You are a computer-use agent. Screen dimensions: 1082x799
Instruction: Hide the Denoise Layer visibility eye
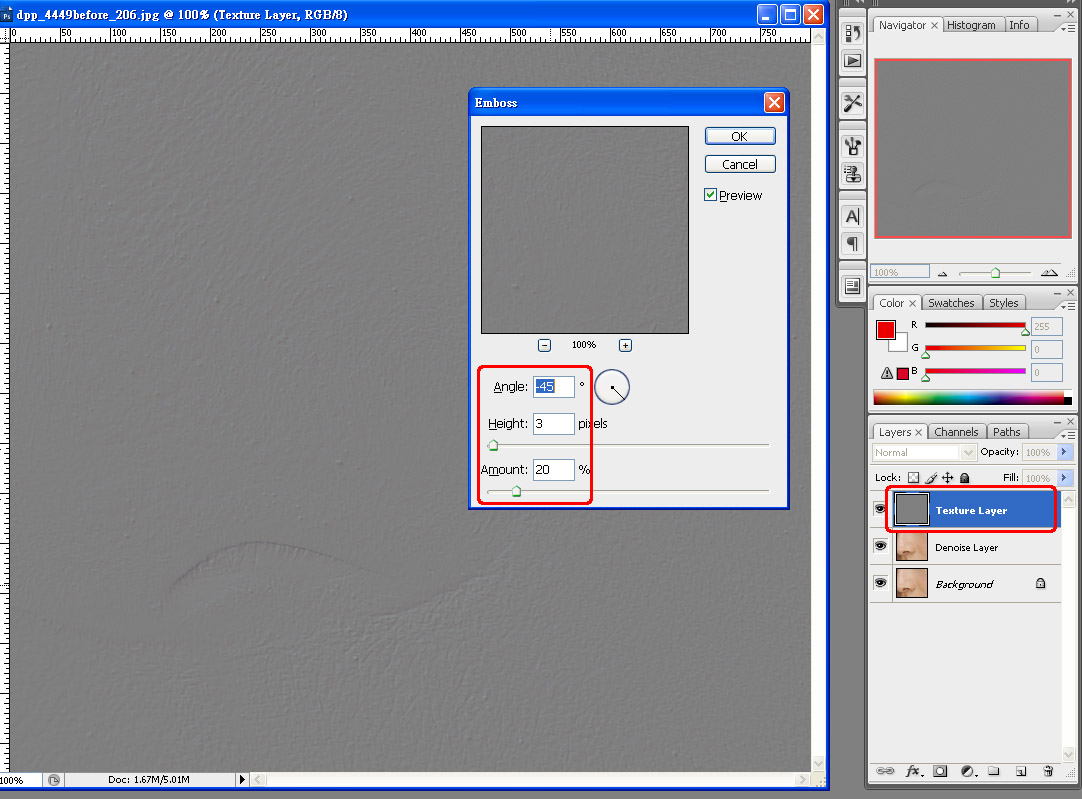click(x=880, y=546)
